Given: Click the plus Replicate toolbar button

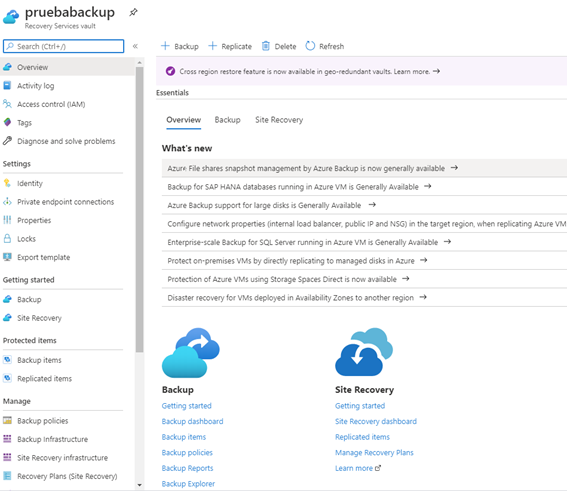Looking at the screenshot, I should click(x=230, y=46).
